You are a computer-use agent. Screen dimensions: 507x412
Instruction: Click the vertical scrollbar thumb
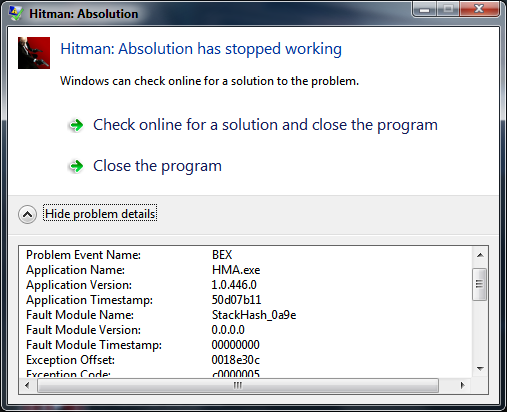479,284
